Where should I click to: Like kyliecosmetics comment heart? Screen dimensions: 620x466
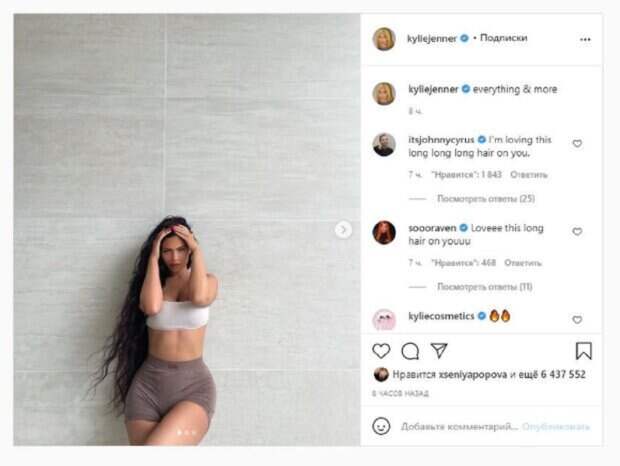[x=577, y=320]
